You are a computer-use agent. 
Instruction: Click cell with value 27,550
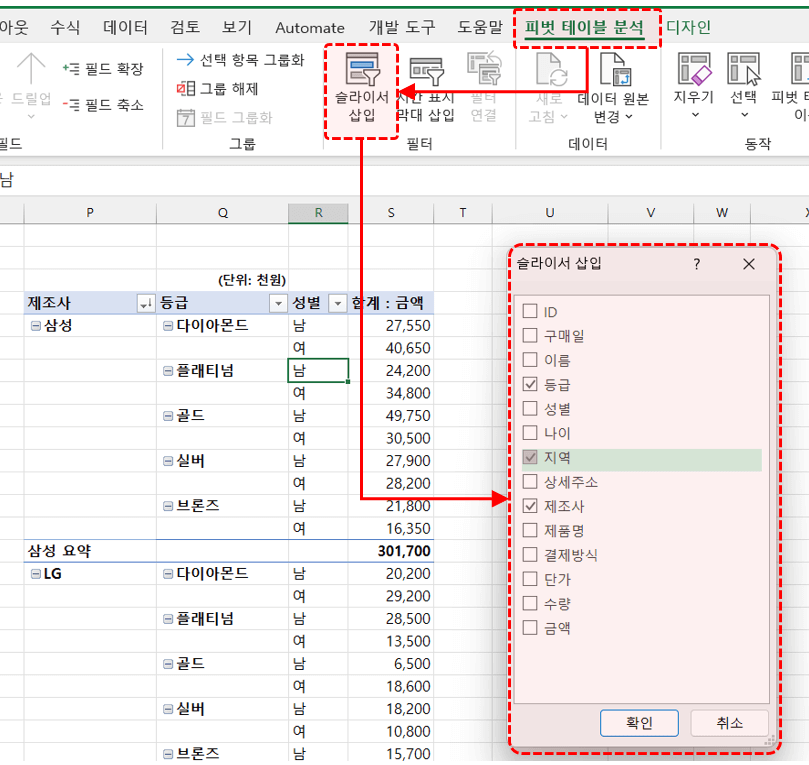[x=391, y=326]
